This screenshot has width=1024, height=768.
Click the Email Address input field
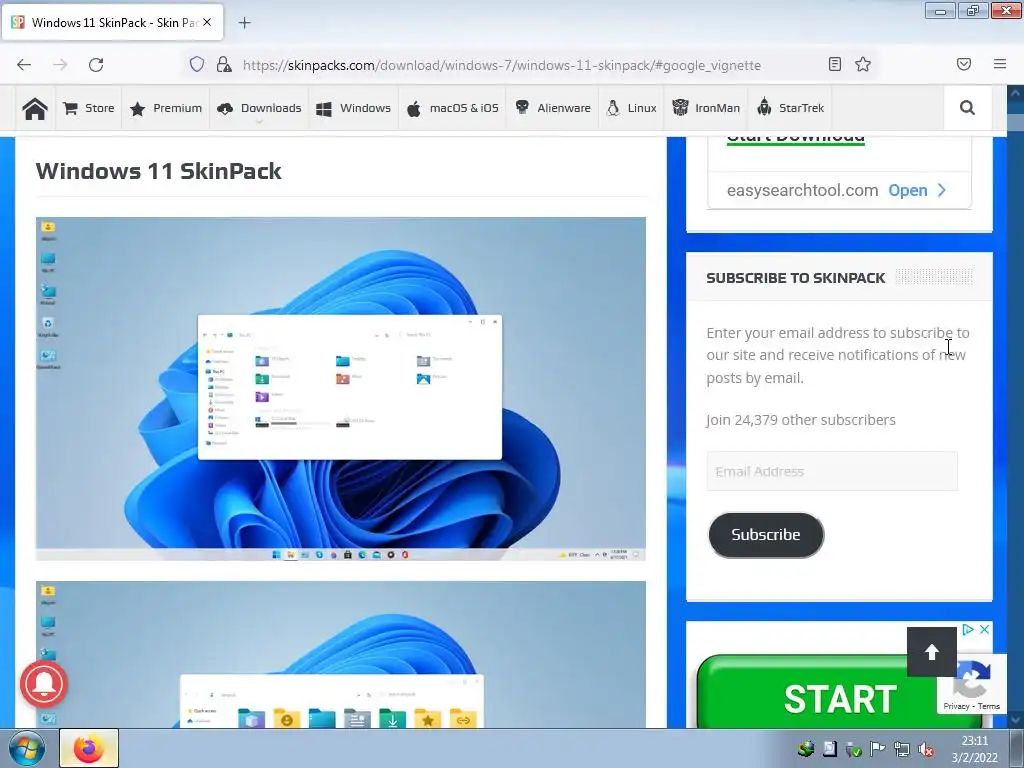pyautogui.click(x=832, y=472)
